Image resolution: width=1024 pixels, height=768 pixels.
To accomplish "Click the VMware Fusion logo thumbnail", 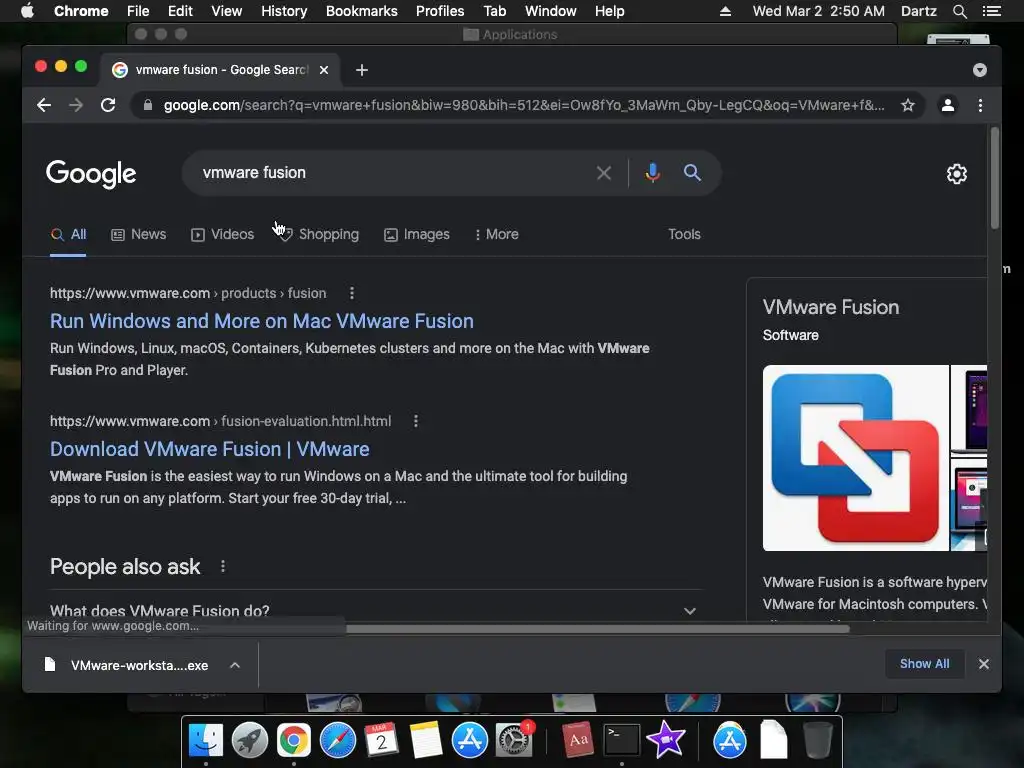I will (856, 458).
